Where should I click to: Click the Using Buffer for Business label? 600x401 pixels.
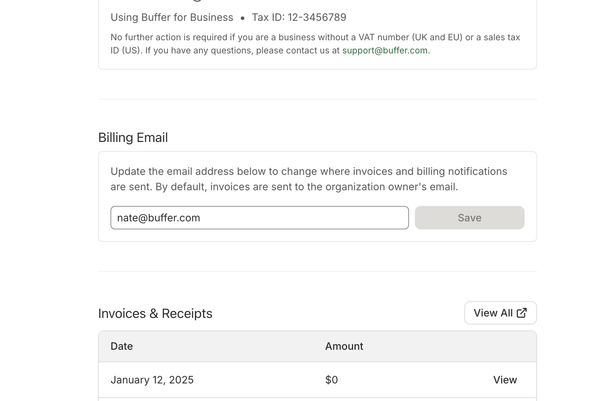pos(171,17)
